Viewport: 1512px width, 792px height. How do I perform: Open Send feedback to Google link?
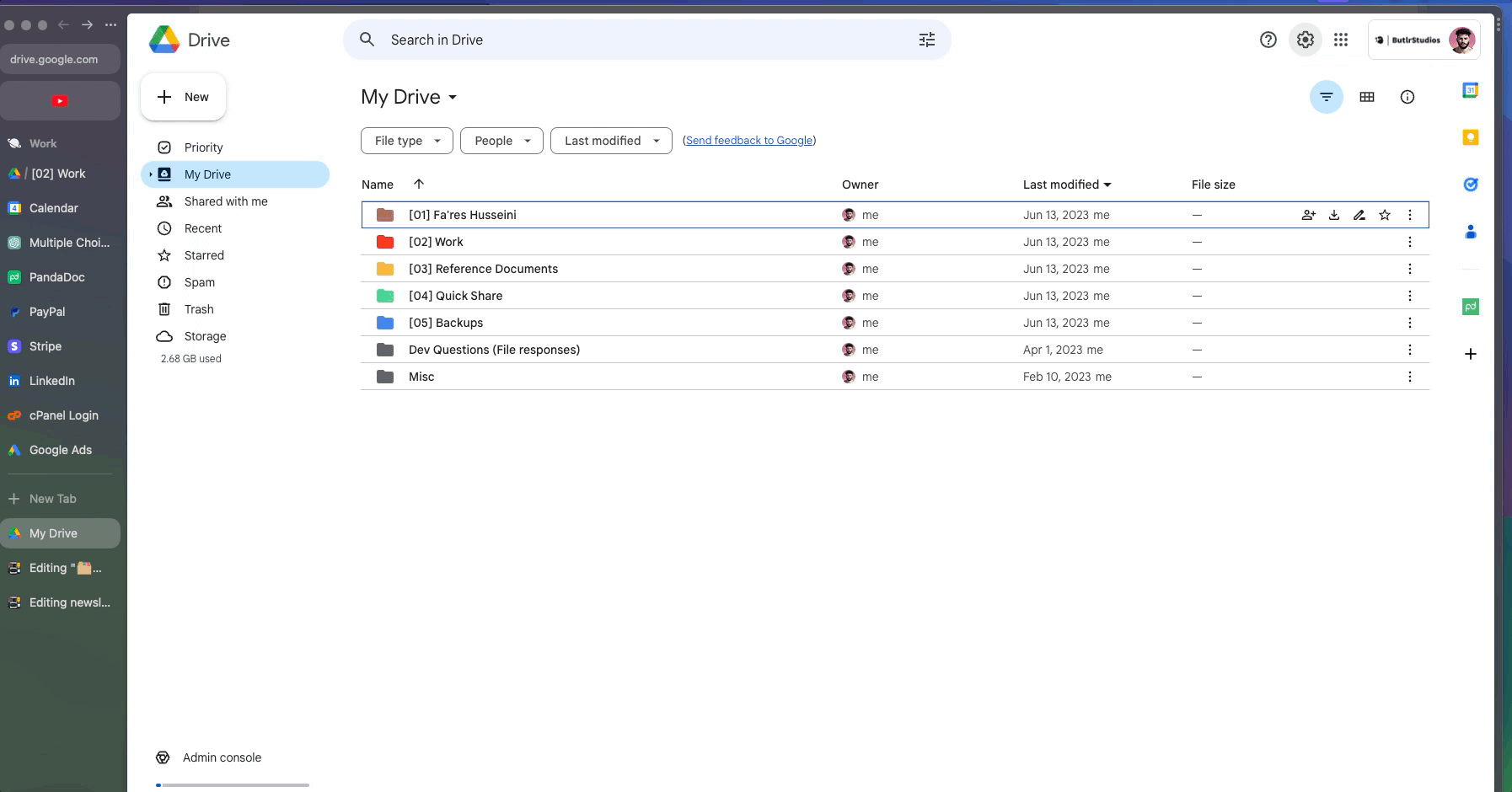click(749, 141)
